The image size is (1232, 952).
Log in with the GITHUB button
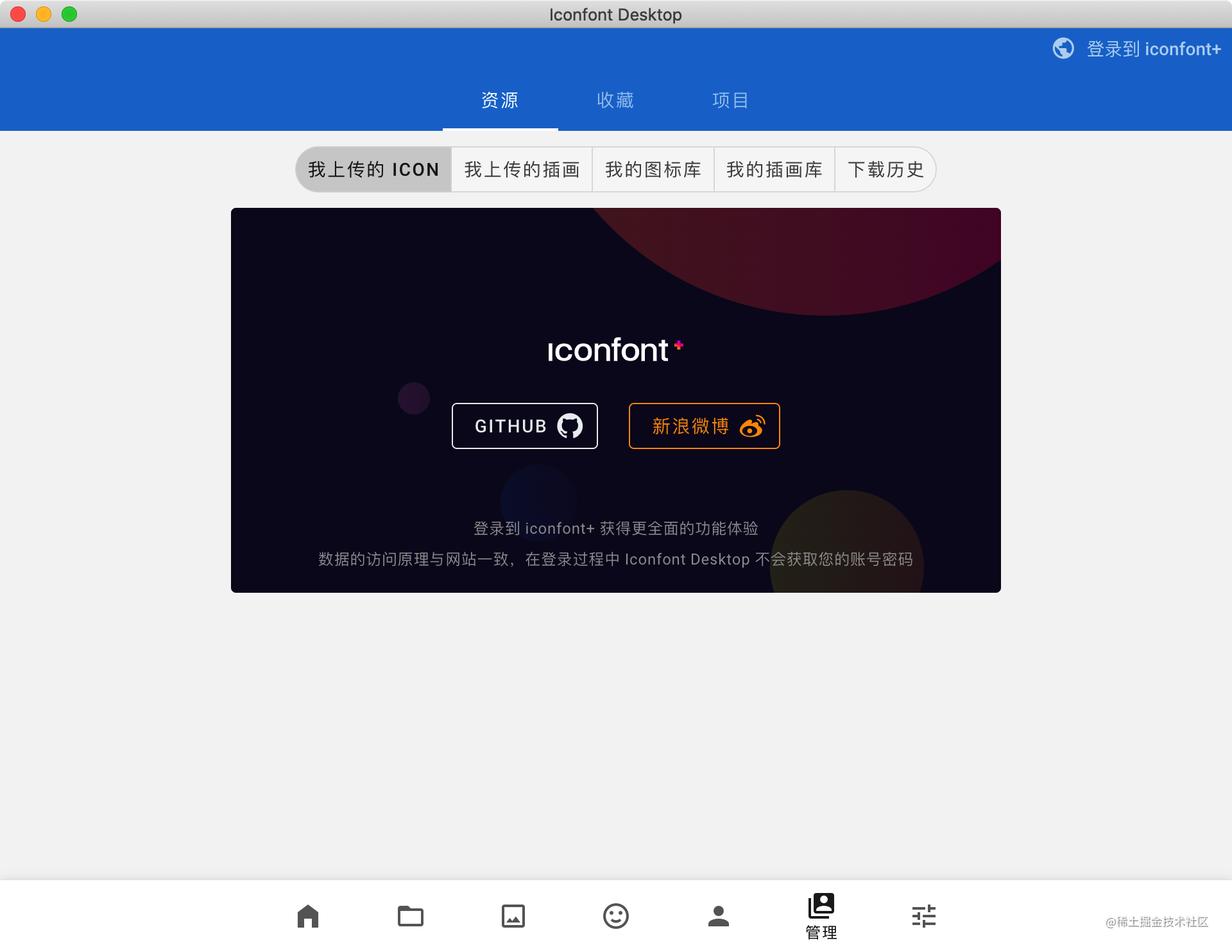point(525,426)
